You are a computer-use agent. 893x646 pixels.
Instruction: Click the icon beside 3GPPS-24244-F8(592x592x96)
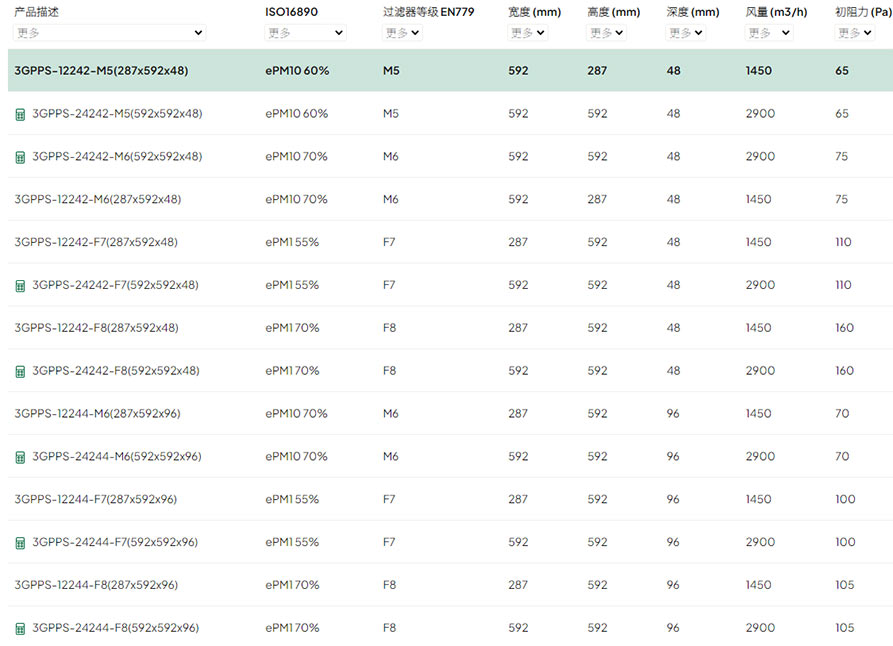[20, 628]
